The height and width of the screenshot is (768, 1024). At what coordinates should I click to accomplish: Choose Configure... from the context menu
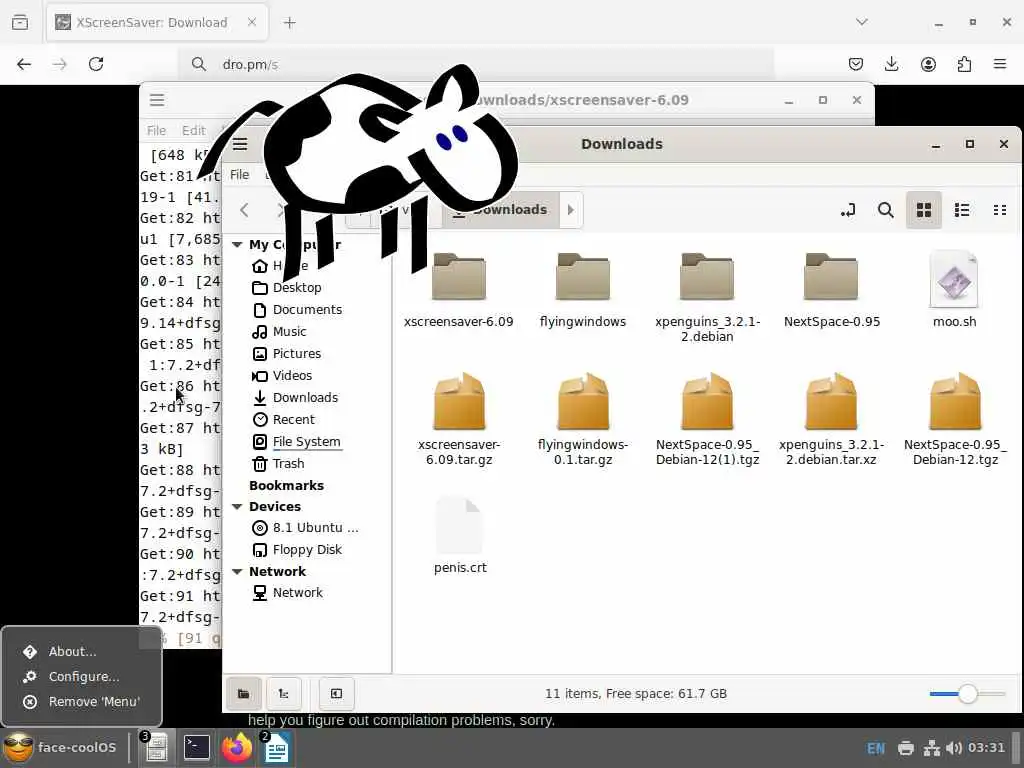click(82, 677)
